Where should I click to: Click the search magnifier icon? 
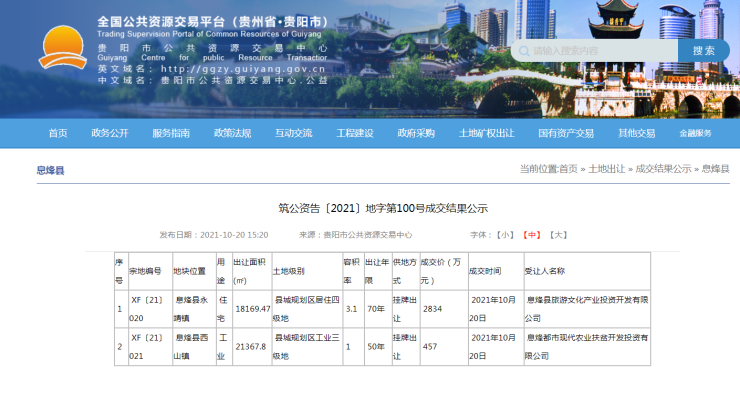pyautogui.click(x=524, y=51)
